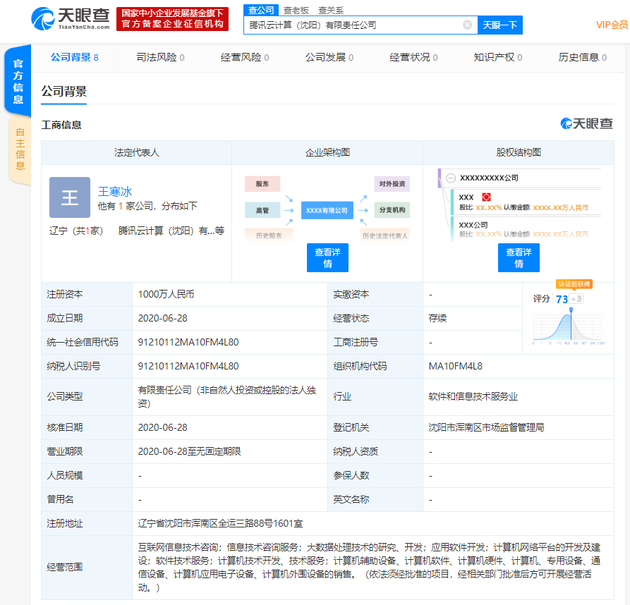Image resolution: width=630 pixels, height=605 pixels.
Task: Click the 法定代表人 column header
Action: click(137, 153)
